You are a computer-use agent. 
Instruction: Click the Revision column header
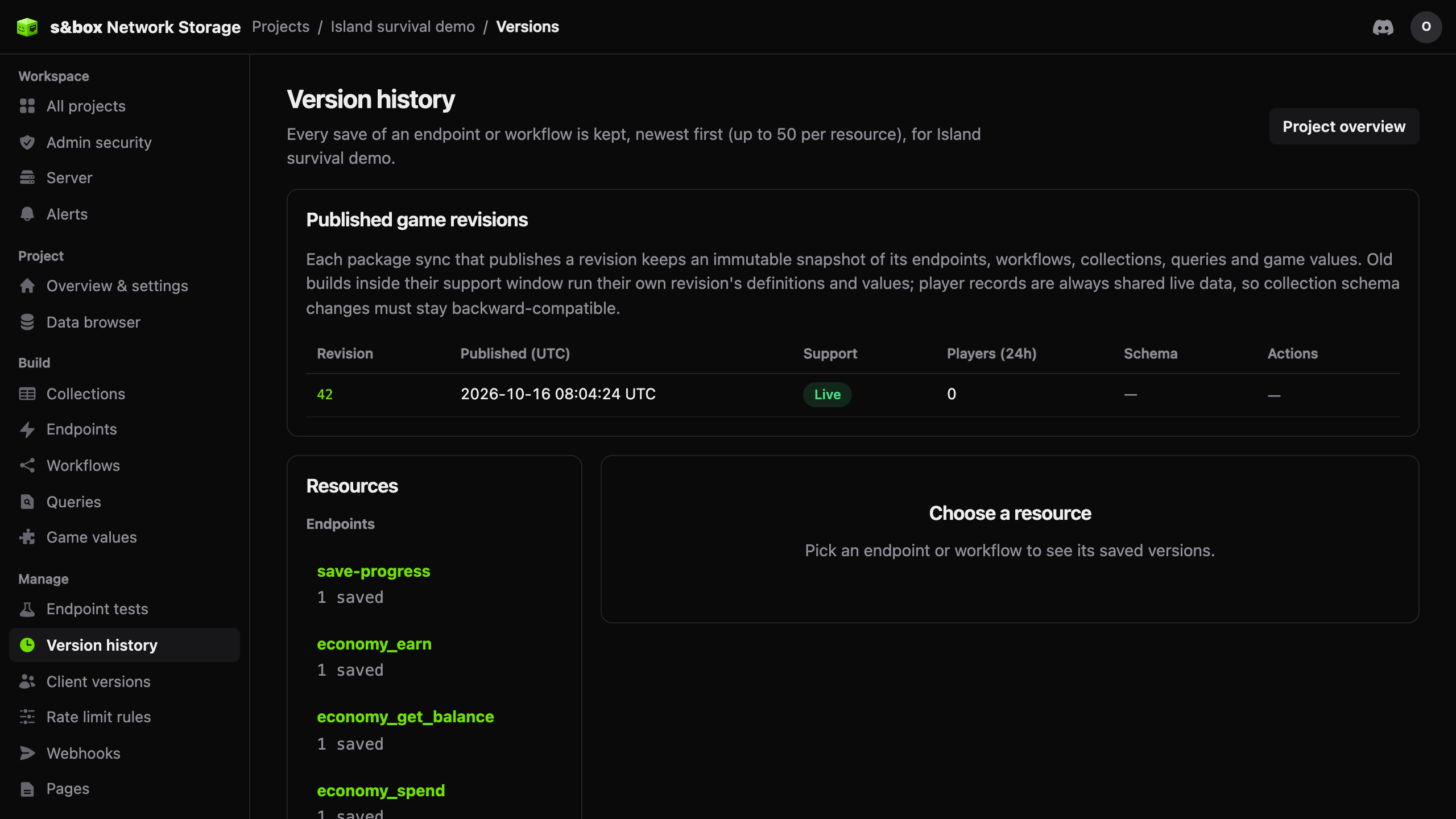345,353
